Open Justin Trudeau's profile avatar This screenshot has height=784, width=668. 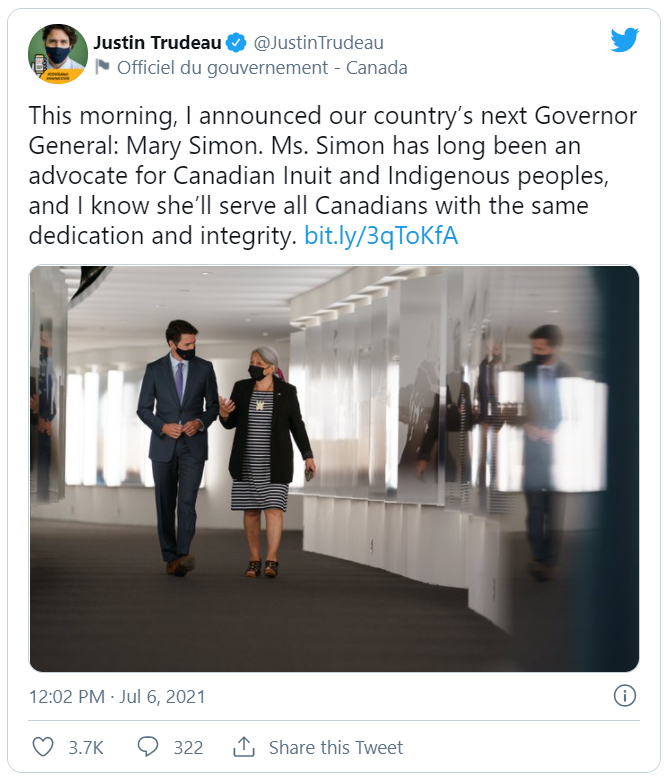pos(57,54)
